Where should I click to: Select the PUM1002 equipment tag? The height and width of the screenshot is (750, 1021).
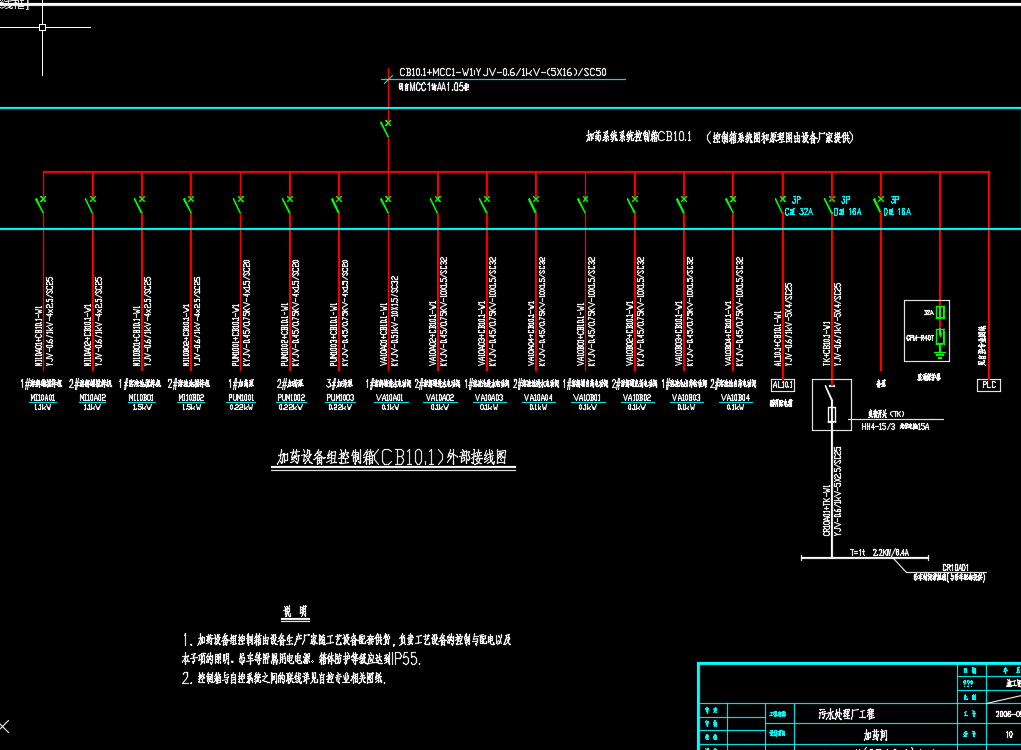pos(290,398)
